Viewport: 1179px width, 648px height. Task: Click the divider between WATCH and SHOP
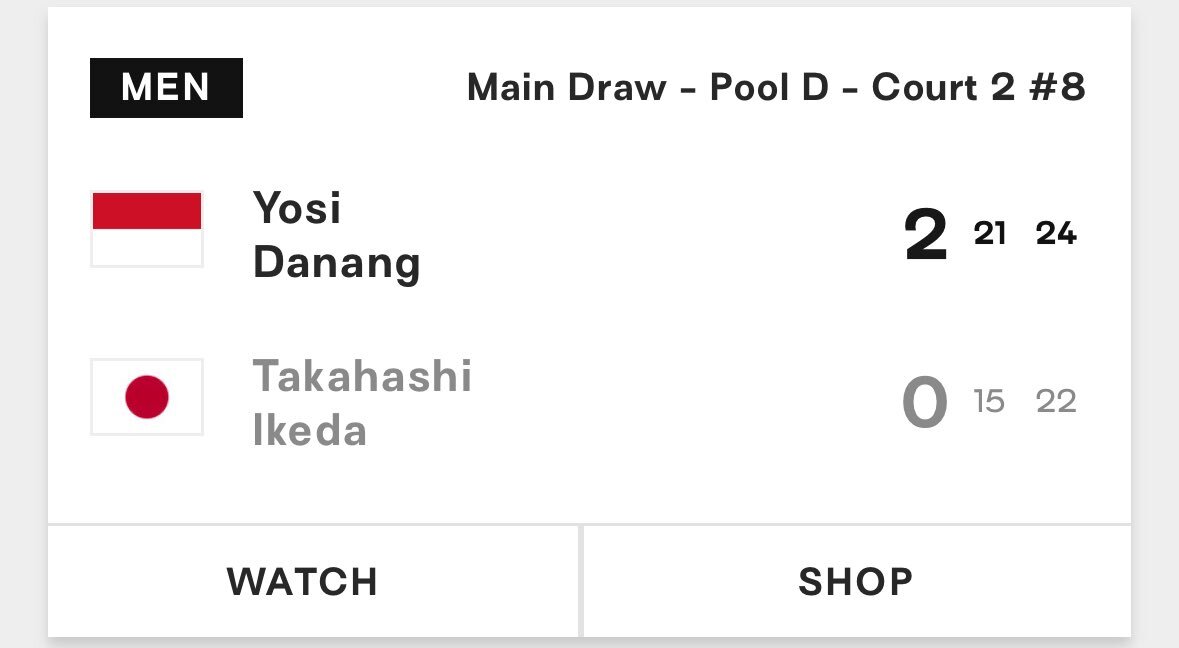coord(580,581)
